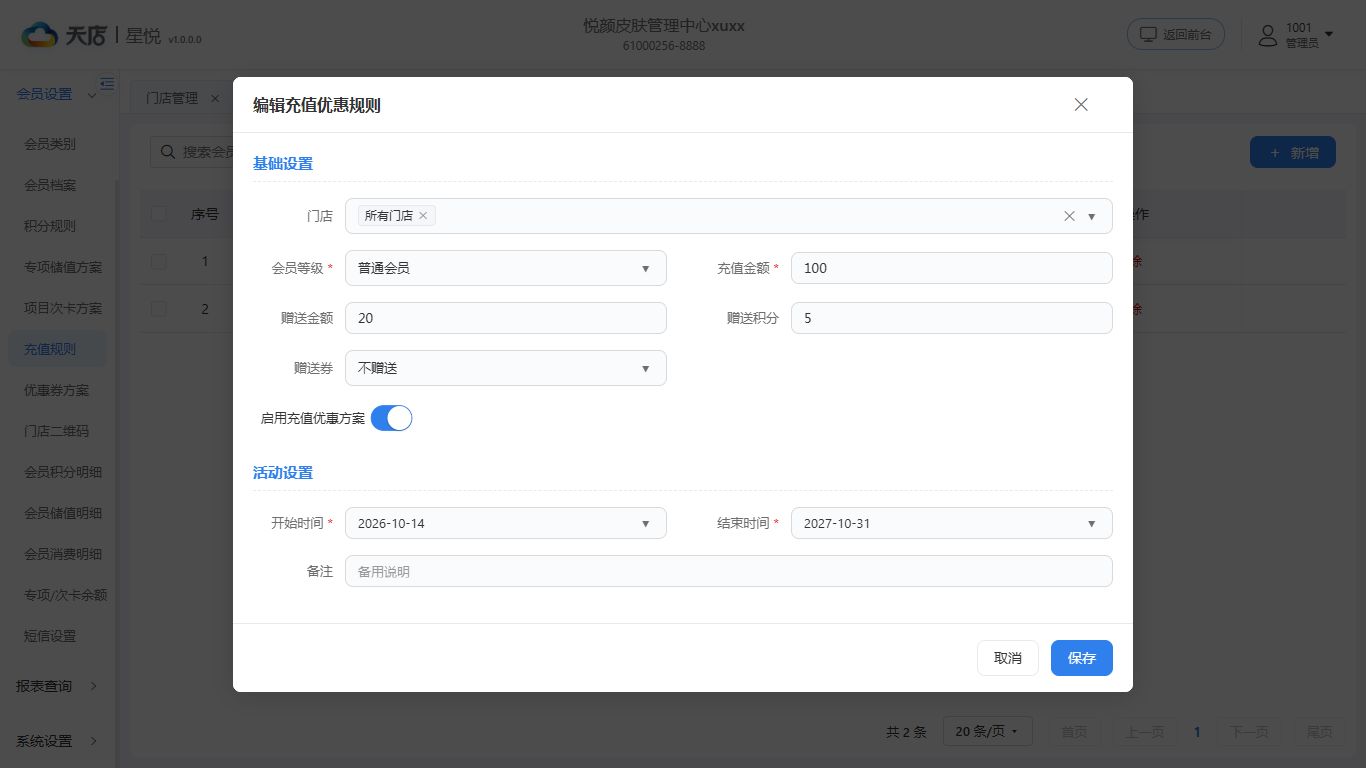Expand the 报表查询 menu section
This screenshot has width=1366, height=768.
click(57, 686)
